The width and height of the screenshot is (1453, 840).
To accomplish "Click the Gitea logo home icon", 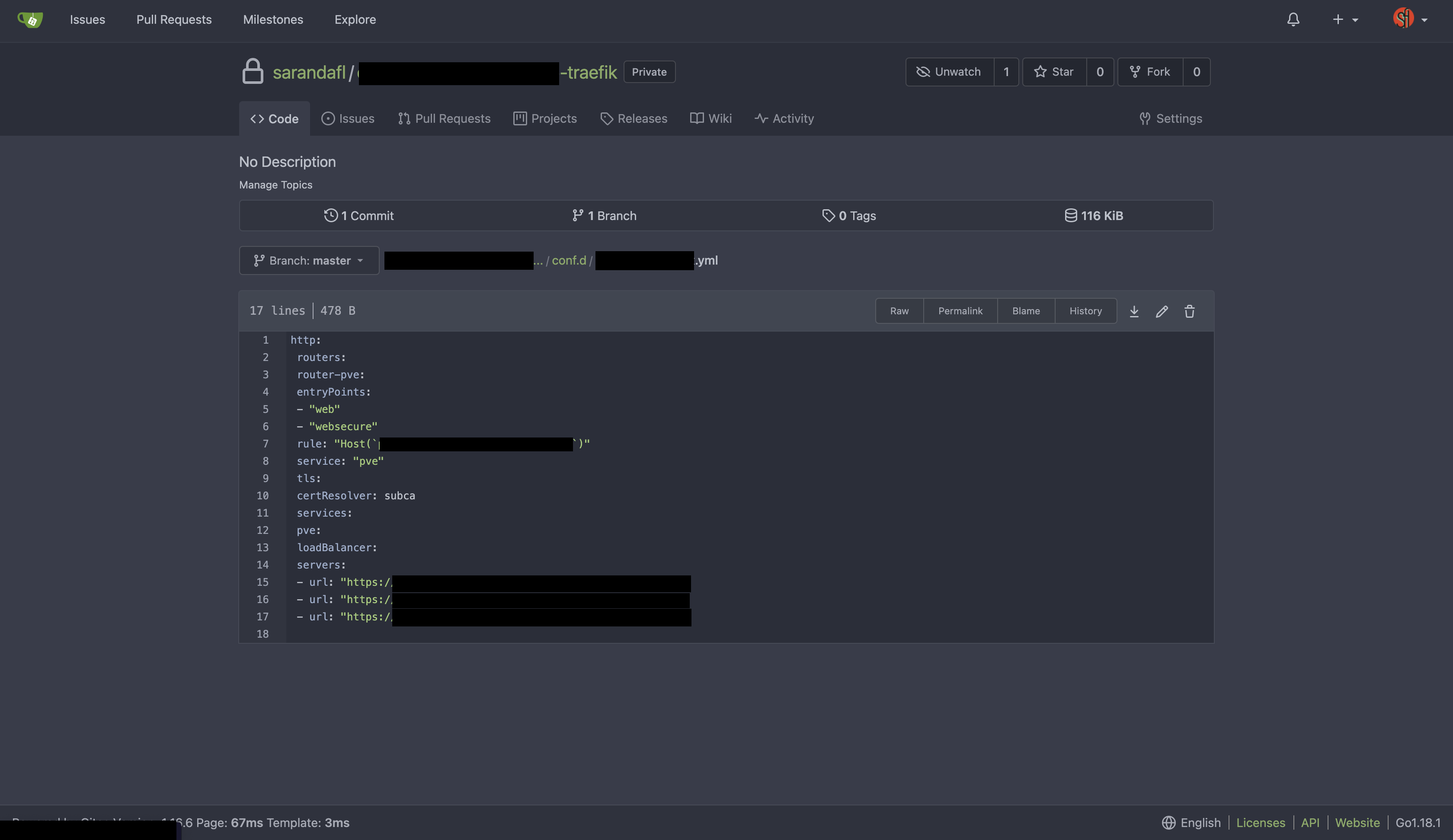I will coord(30,19).
